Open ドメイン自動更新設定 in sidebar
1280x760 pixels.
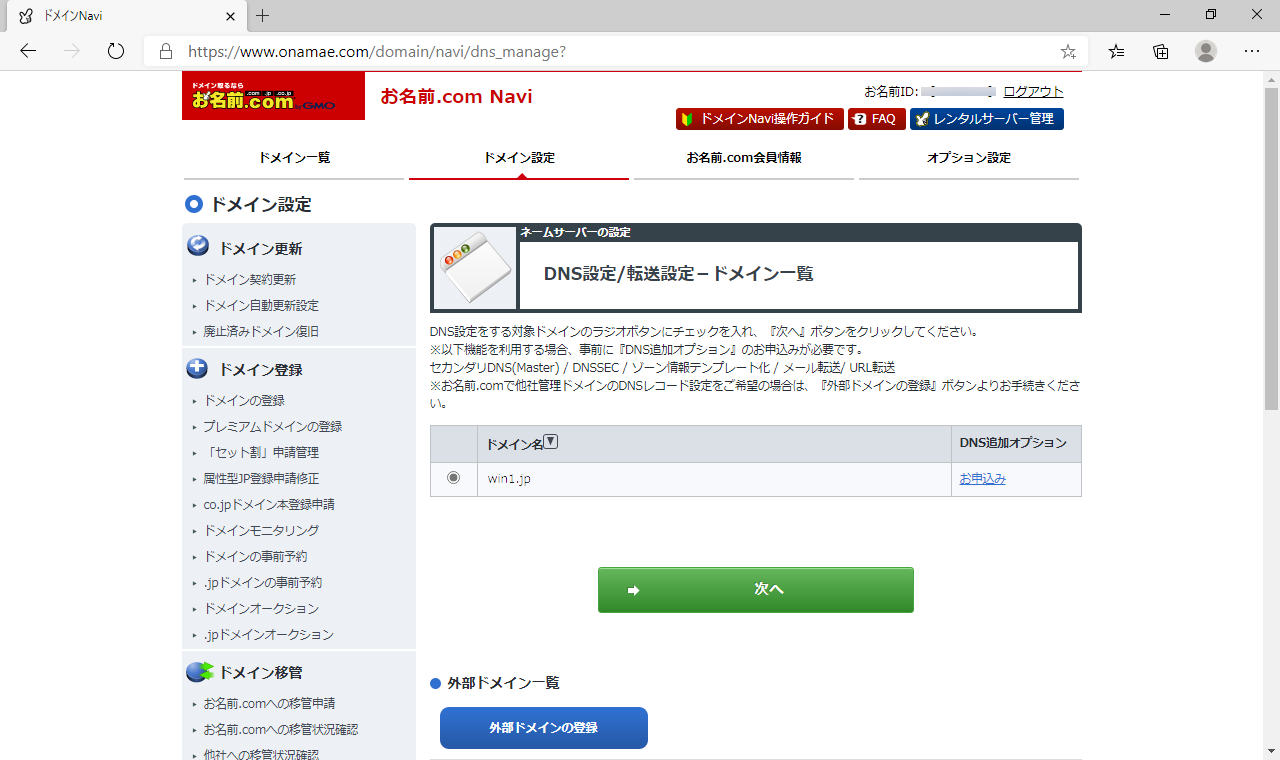click(261, 306)
